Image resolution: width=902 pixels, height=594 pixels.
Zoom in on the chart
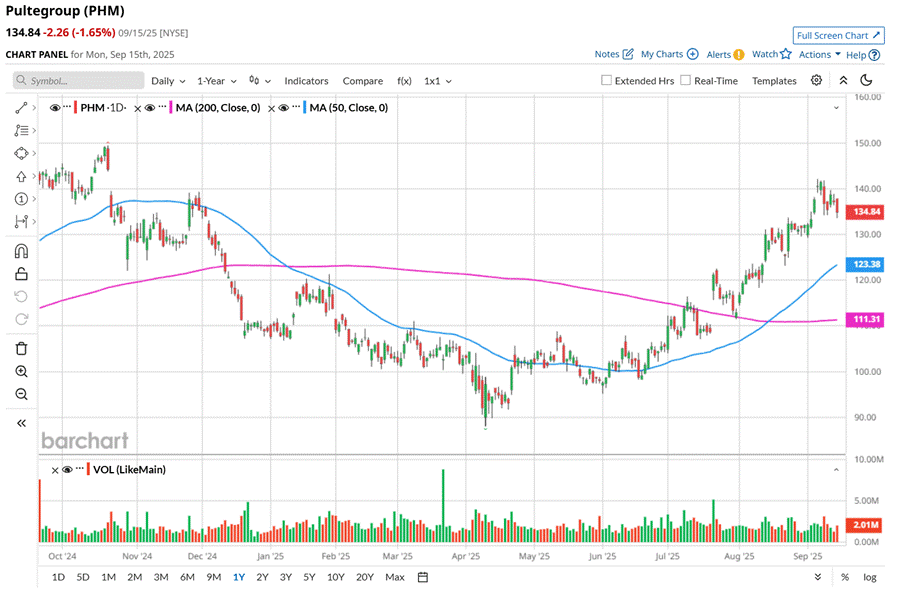tap(21, 371)
